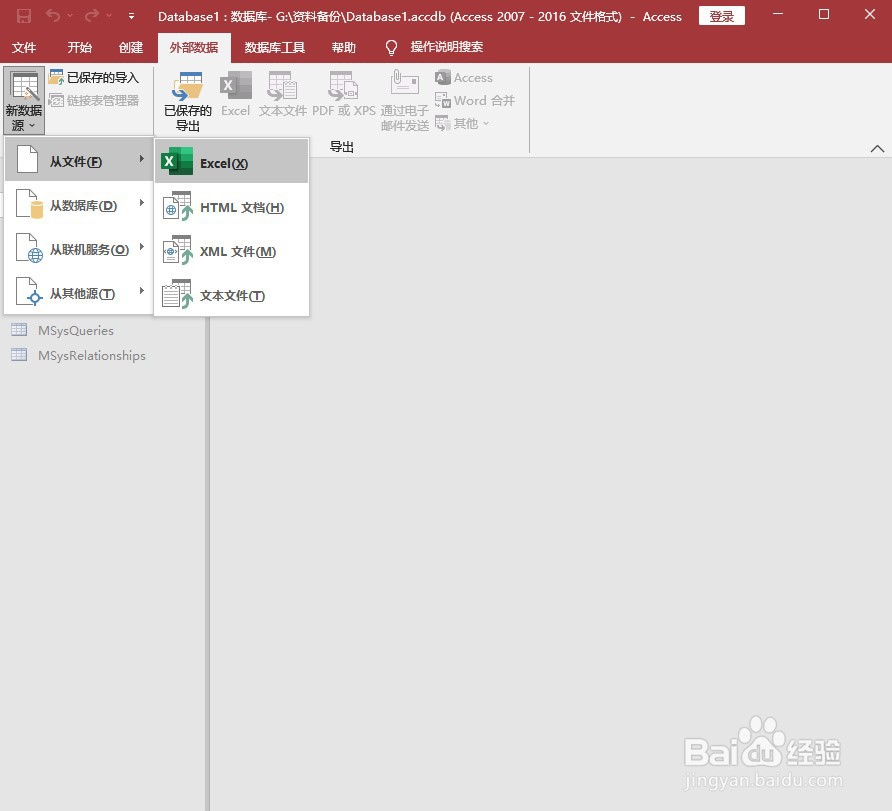This screenshot has height=811, width=892.
Task: Open the 文件 tab
Action: click(x=24, y=47)
